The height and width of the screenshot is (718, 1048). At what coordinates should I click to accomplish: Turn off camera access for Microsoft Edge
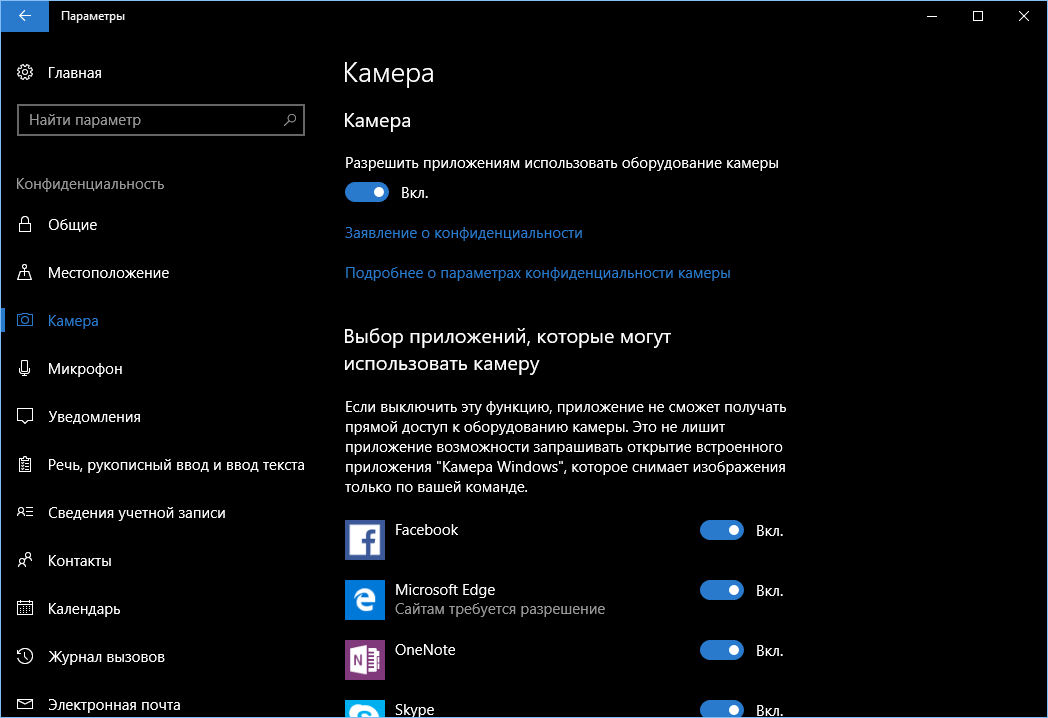pyautogui.click(x=722, y=590)
